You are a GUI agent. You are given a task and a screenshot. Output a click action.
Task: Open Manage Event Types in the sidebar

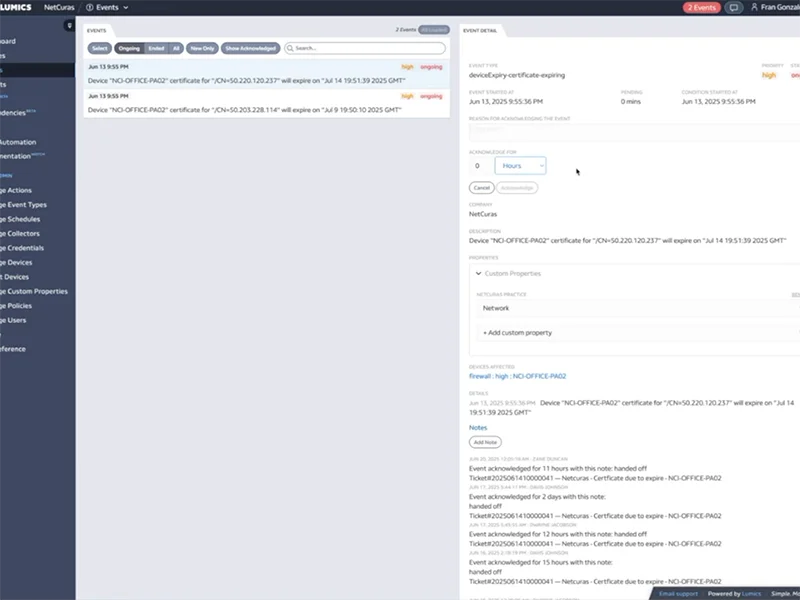point(23,205)
